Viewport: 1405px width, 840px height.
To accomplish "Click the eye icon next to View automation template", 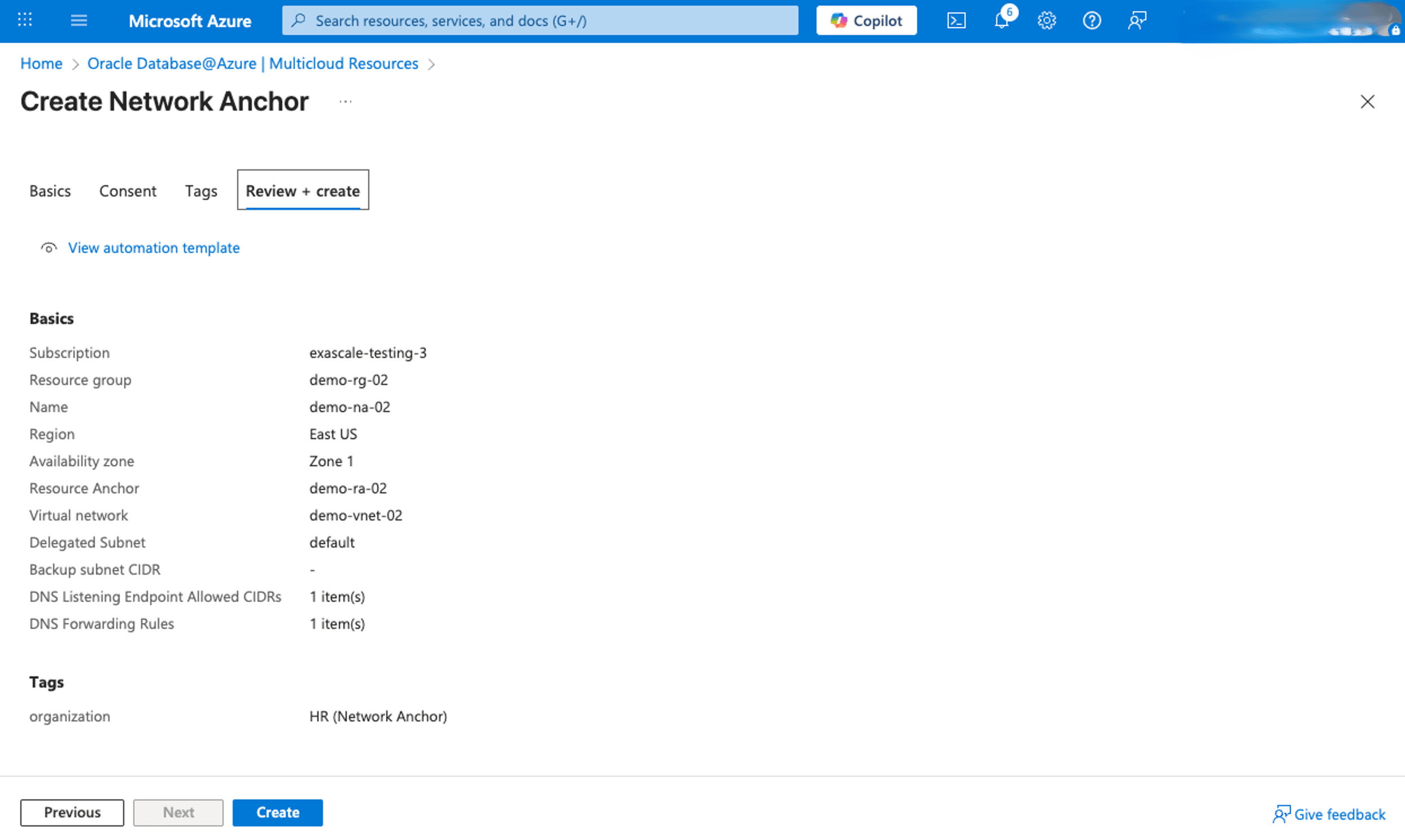I will tap(48, 248).
